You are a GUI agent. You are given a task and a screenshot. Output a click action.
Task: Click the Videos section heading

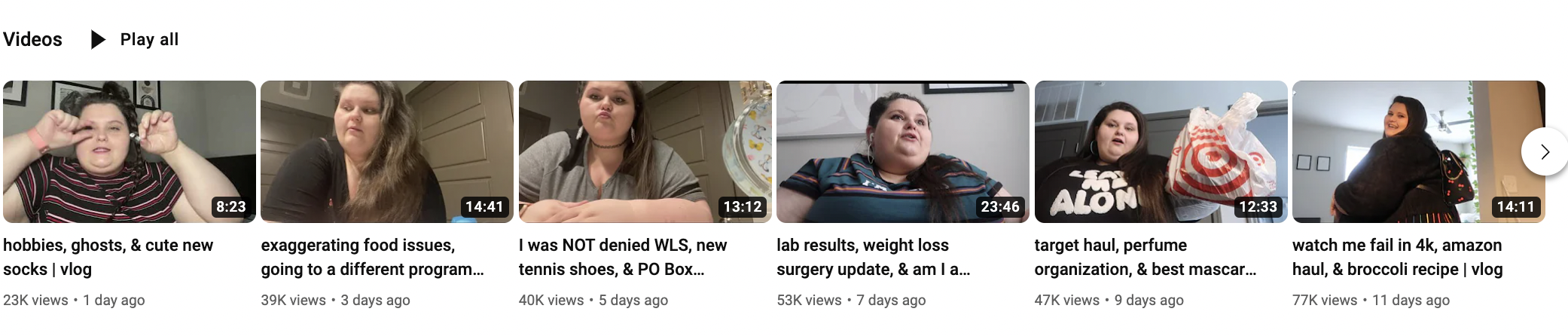32,40
